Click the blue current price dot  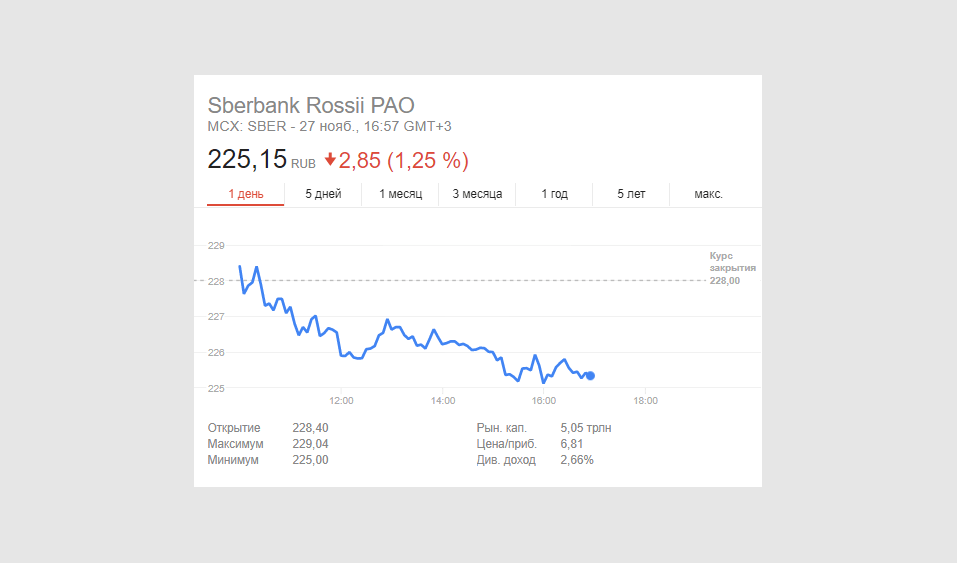pyautogui.click(x=591, y=376)
